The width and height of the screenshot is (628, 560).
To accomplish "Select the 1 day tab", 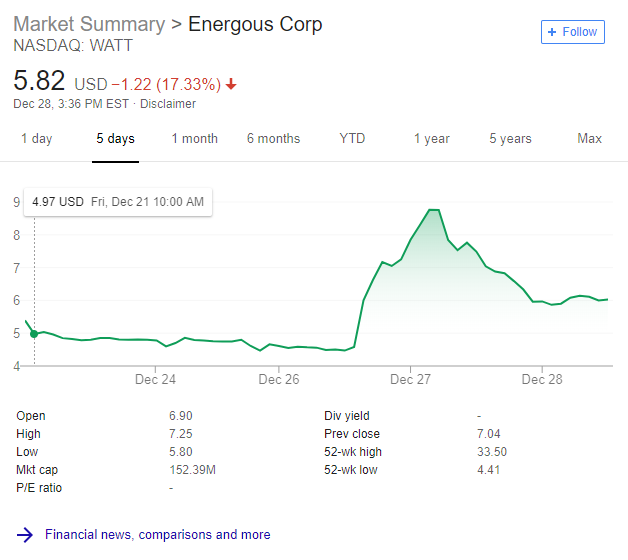I will 37,139.
